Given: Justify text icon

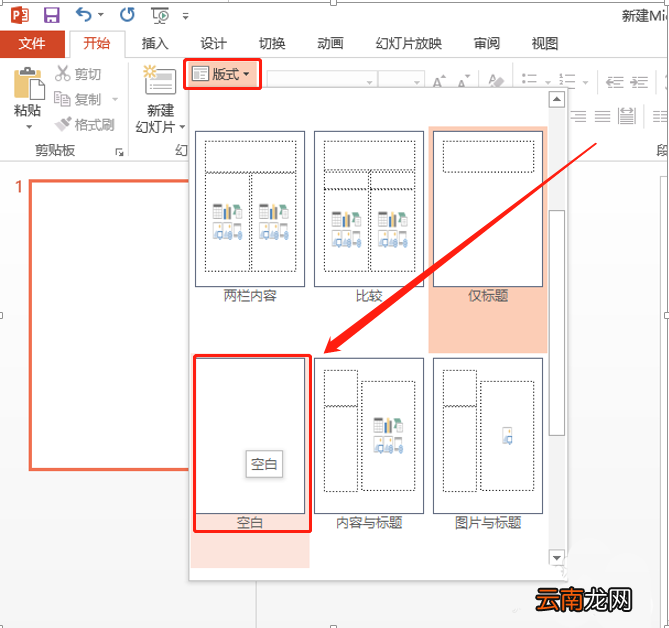Looking at the screenshot, I should pos(602,116).
